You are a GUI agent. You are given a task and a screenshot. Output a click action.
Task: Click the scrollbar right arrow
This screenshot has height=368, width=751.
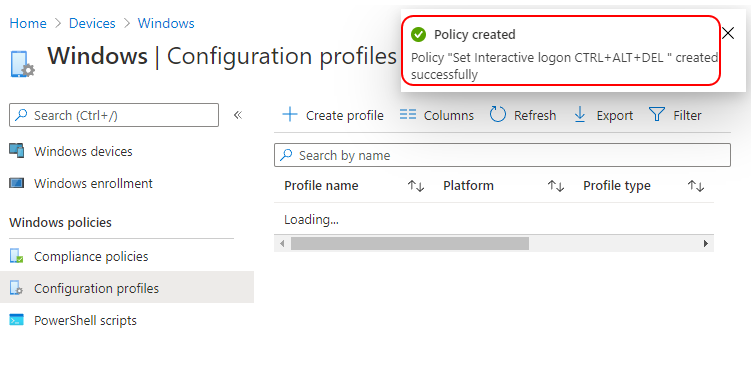coord(705,243)
